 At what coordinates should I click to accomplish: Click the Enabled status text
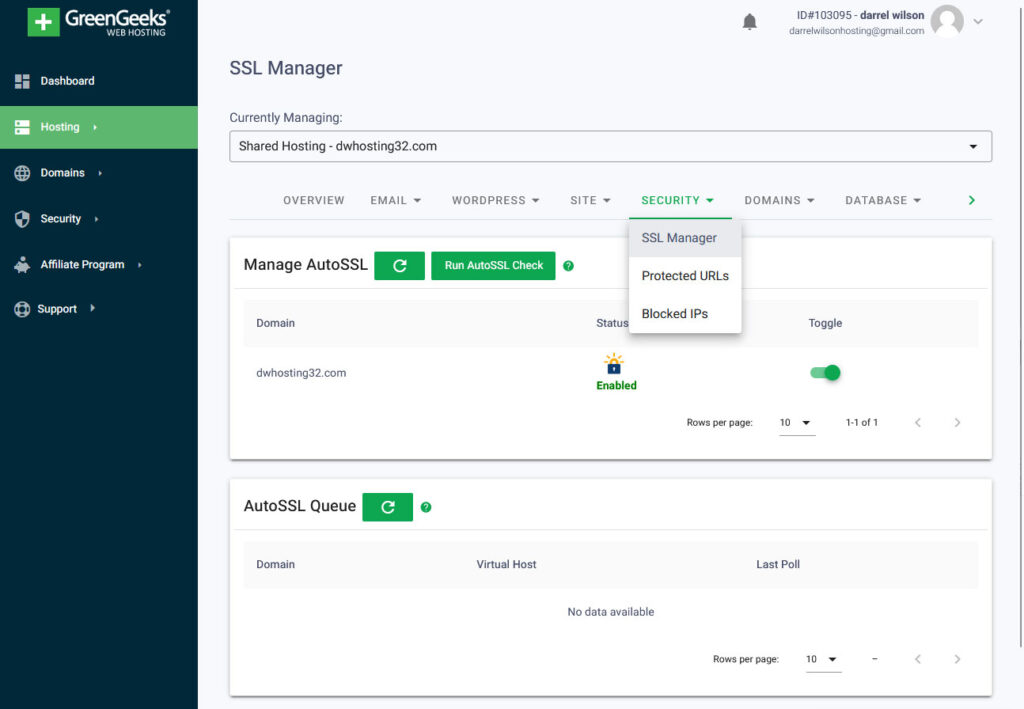click(616, 386)
